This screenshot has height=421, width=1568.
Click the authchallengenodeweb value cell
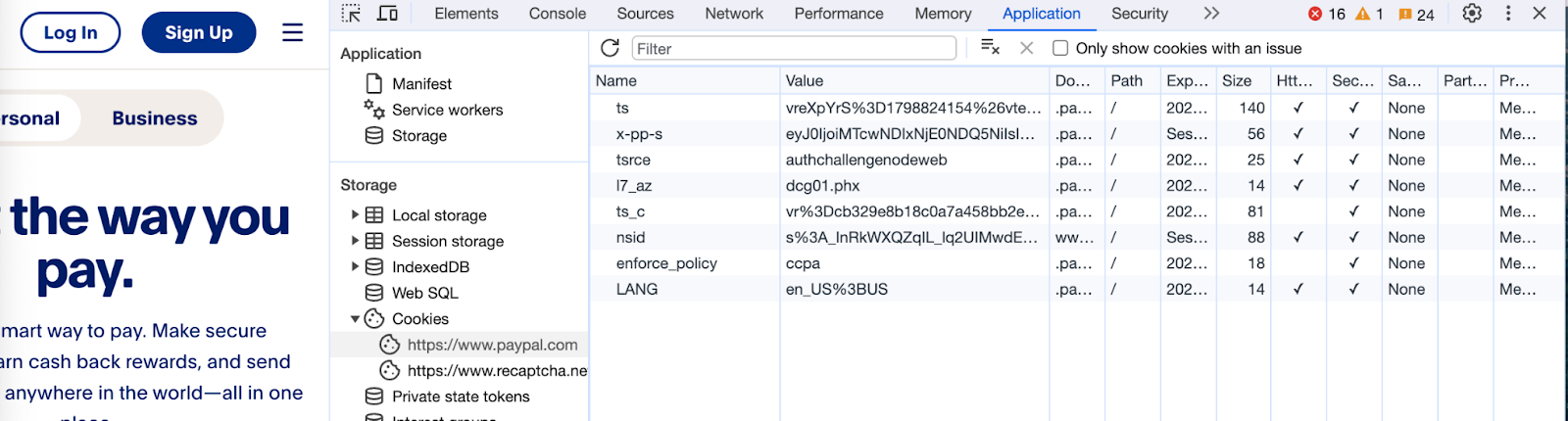point(914,160)
